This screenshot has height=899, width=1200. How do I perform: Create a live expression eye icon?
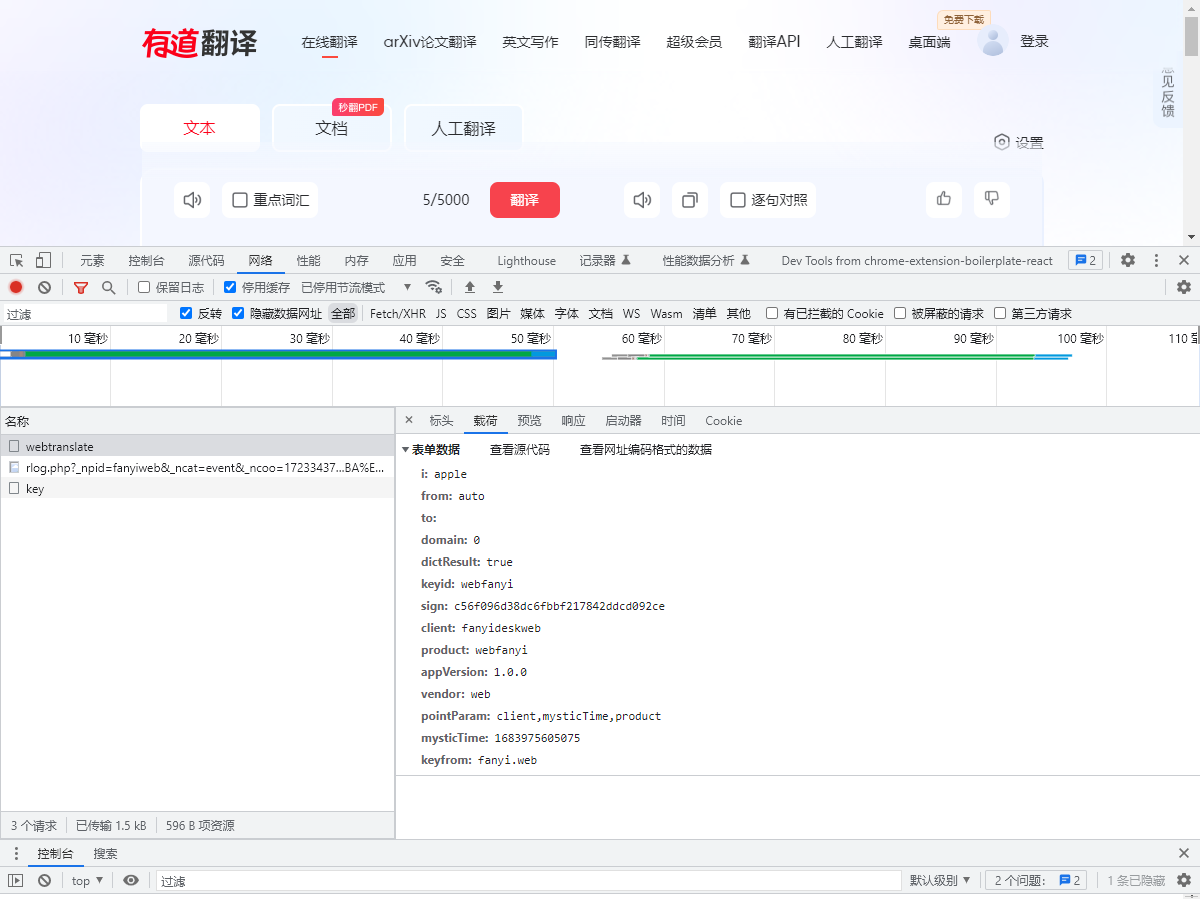pos(131,881)
